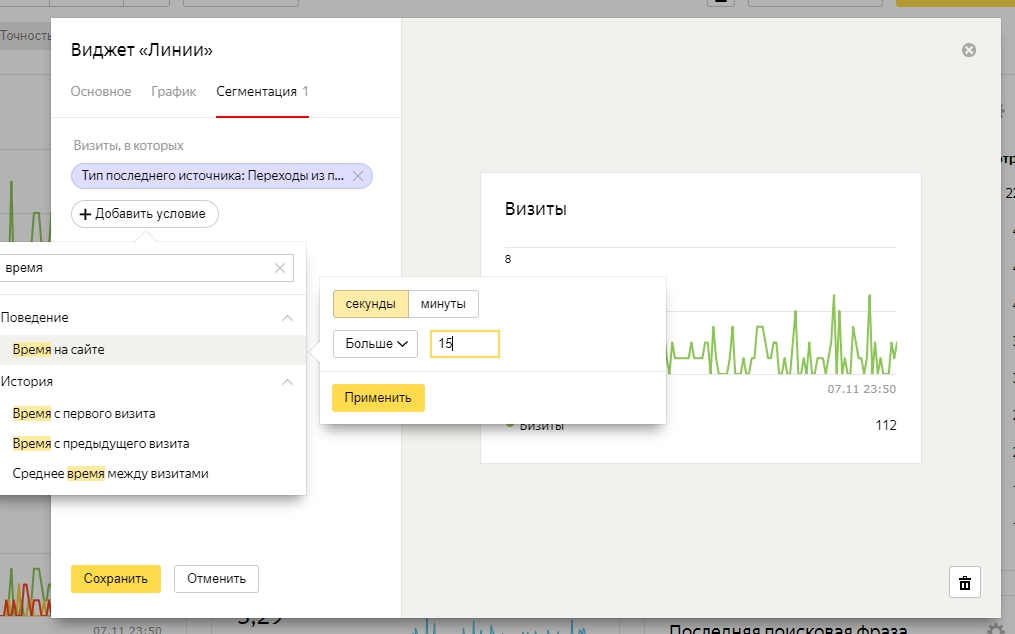Click 'Добавить условие' button
The height and width of the screenshot is (634, 1015).
145,214
